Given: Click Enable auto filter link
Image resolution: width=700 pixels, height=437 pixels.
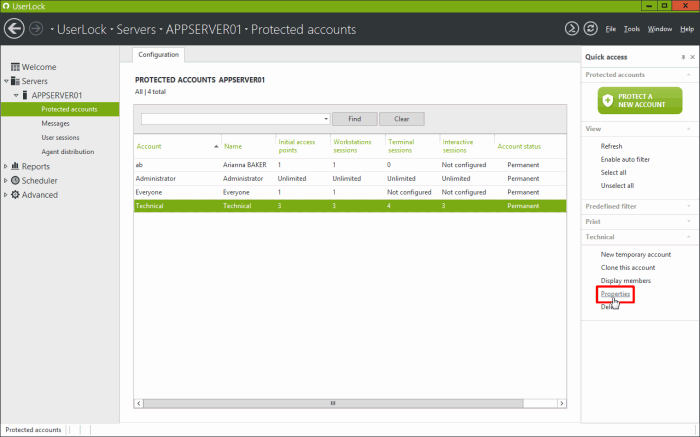Looking at the screenshot, I should click(625, 159).
